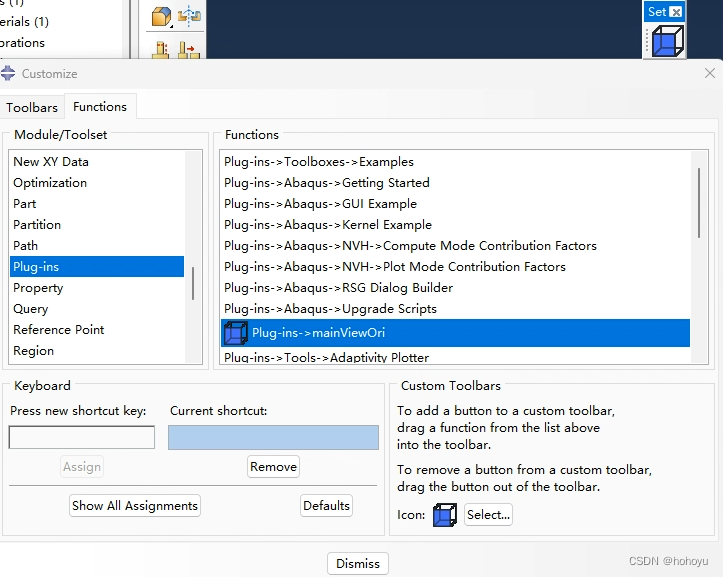
Task: Select Query in Module/Toolset list
Action: pyautogui.click(x=97, y=309)
